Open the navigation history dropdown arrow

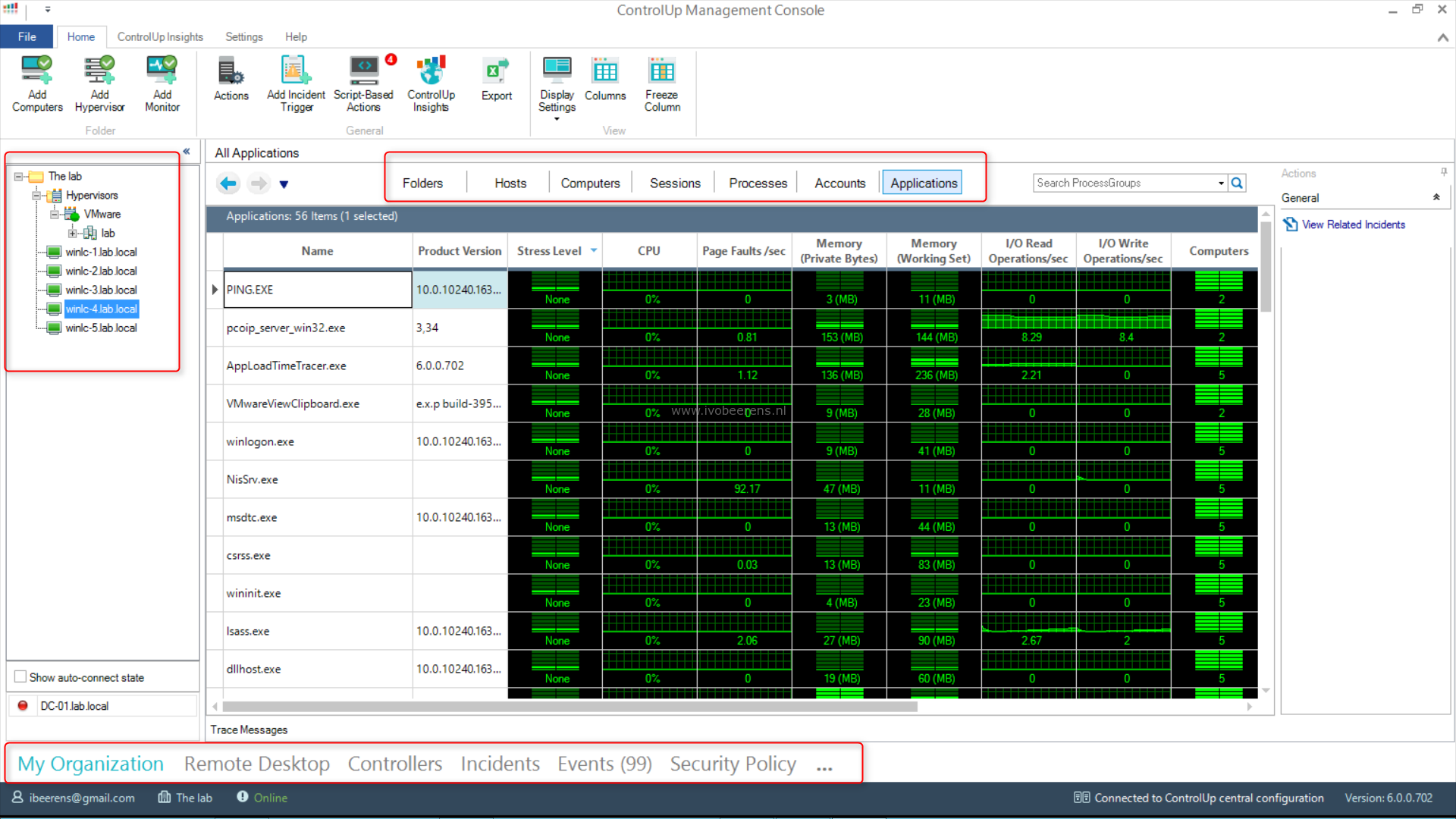tap(284, 184)
